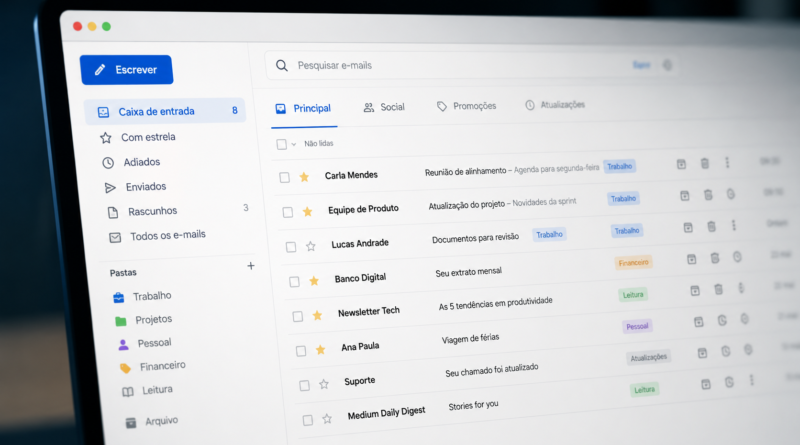Unstar the Banco Digital email

pyautogui.click(x=314, y=281)
